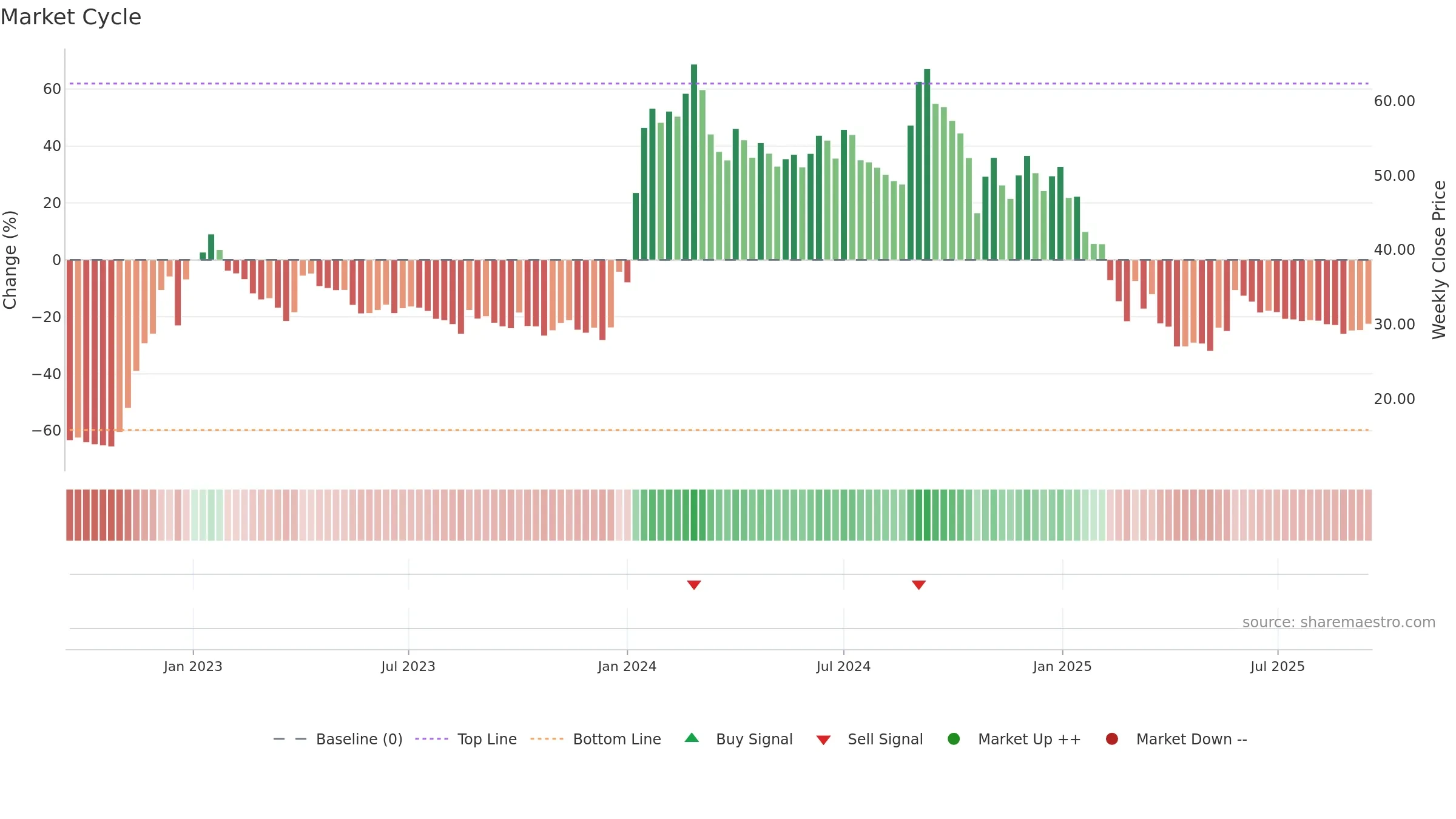
Task: Click the Sell Signal red triangle legend icon
Action: (x=823, y=740)
